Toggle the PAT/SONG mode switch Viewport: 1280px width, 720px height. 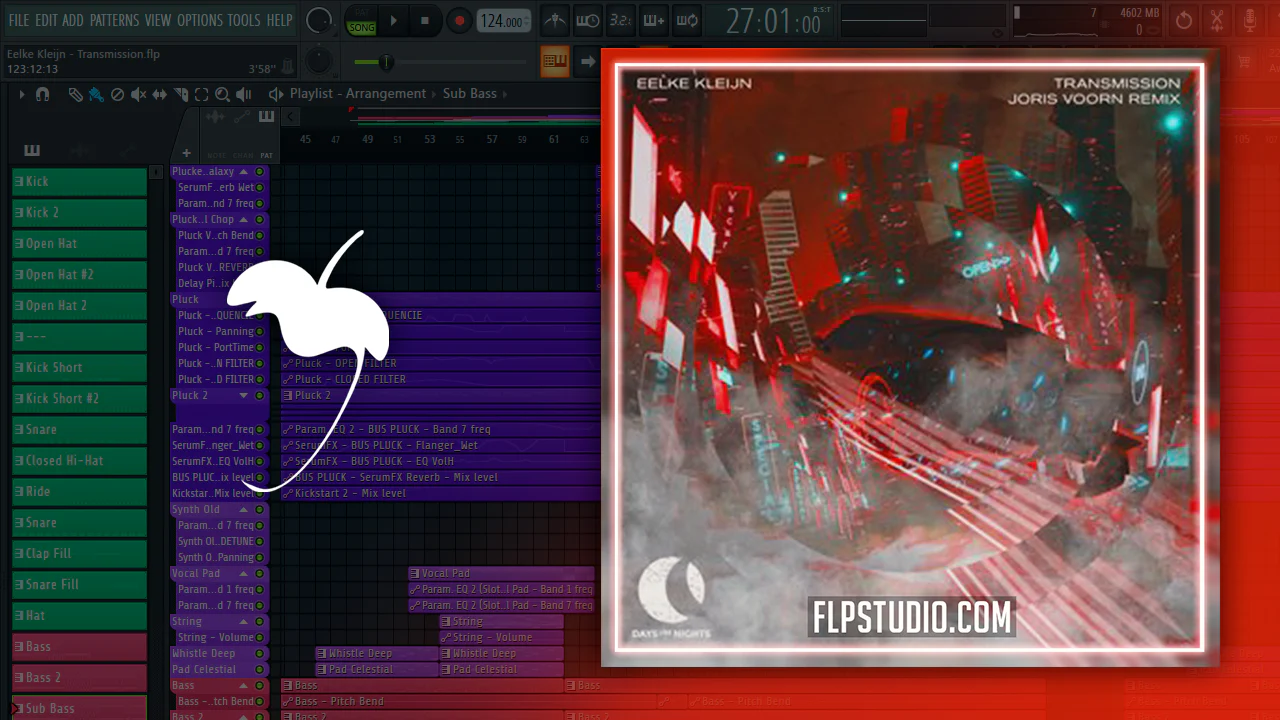[361, 21]
